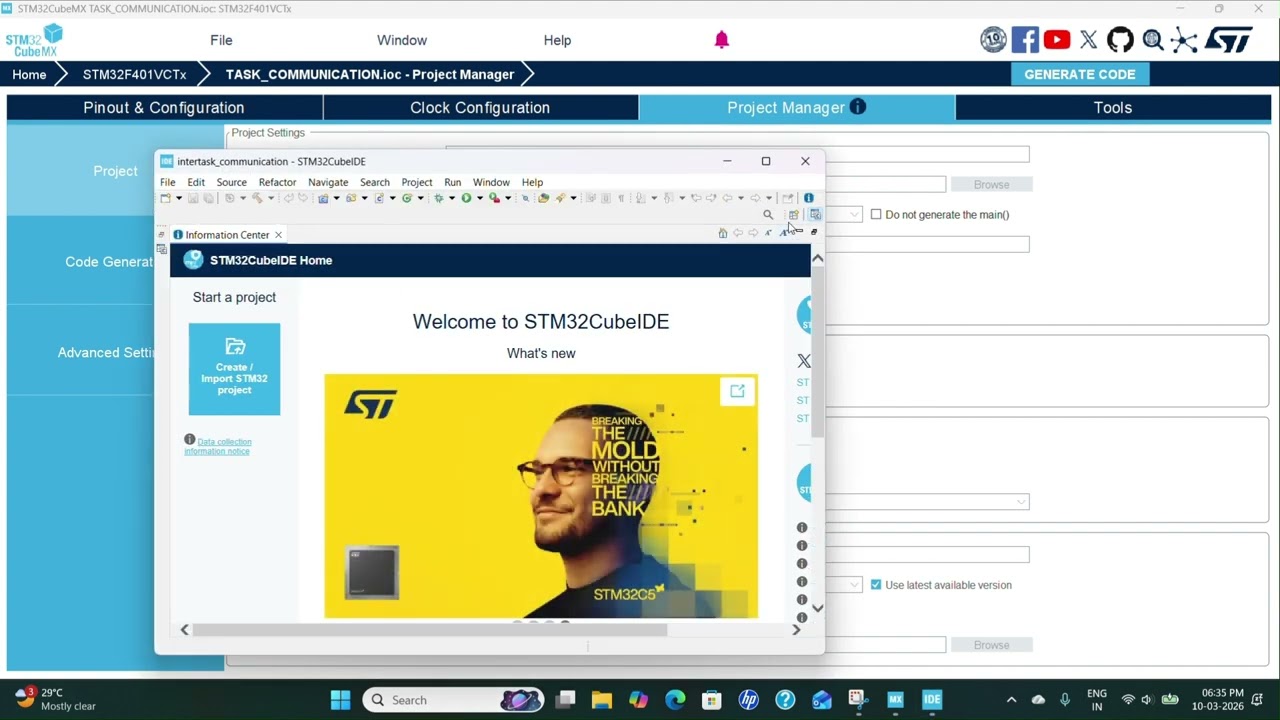Open the dropdown arrow next to the Build hammer
The image size is (1280, 720).
pyautogui.click(x=270, y=198)
